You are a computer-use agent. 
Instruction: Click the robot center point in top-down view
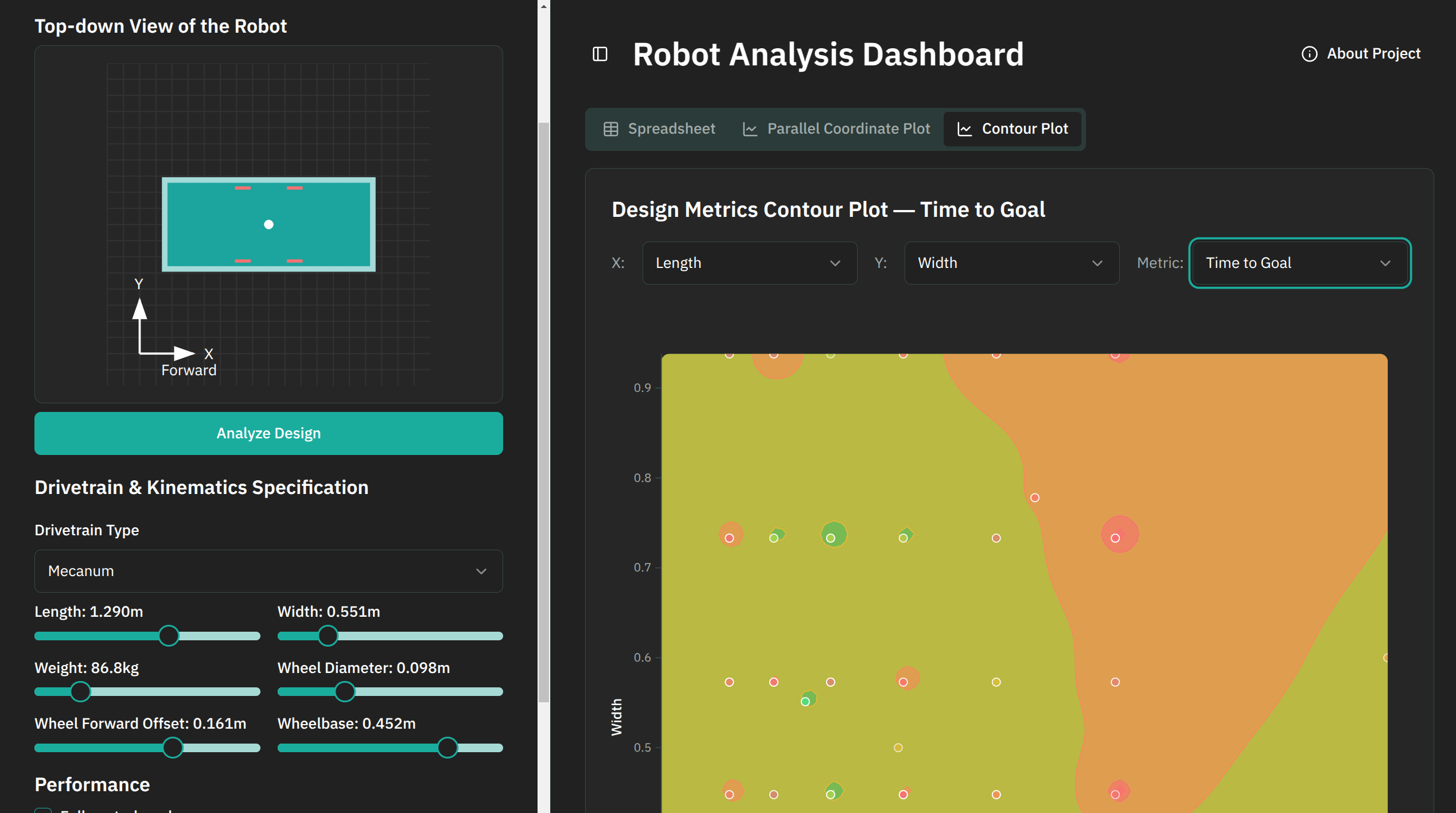click(x=268, y=224)
